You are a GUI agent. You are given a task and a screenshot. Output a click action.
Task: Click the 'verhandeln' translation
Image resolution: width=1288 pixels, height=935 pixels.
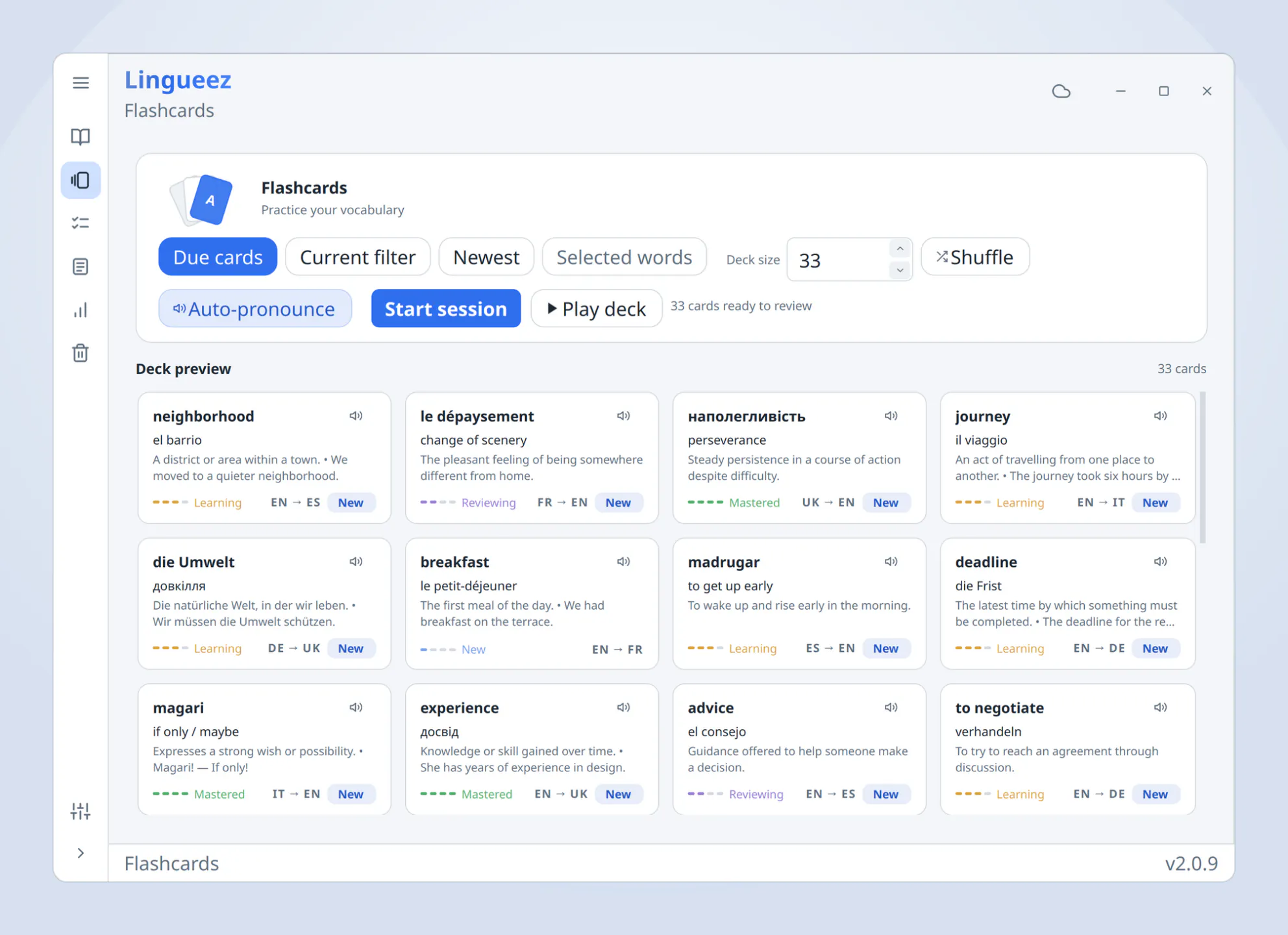(x=988, y=732)
